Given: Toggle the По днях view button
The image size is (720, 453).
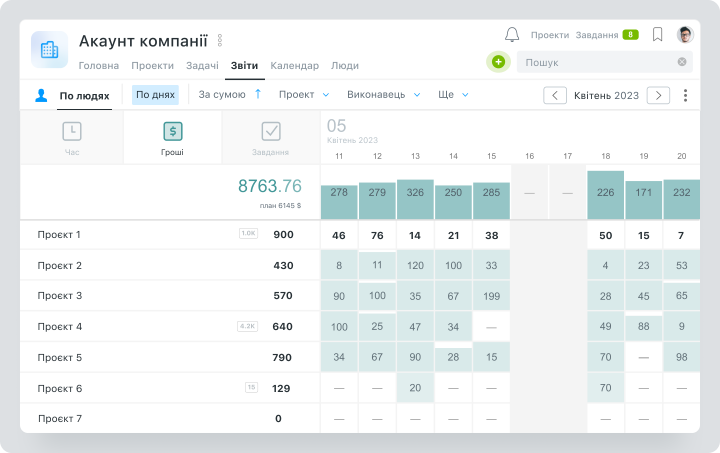Looking at the screenshot, I should 155,95.
